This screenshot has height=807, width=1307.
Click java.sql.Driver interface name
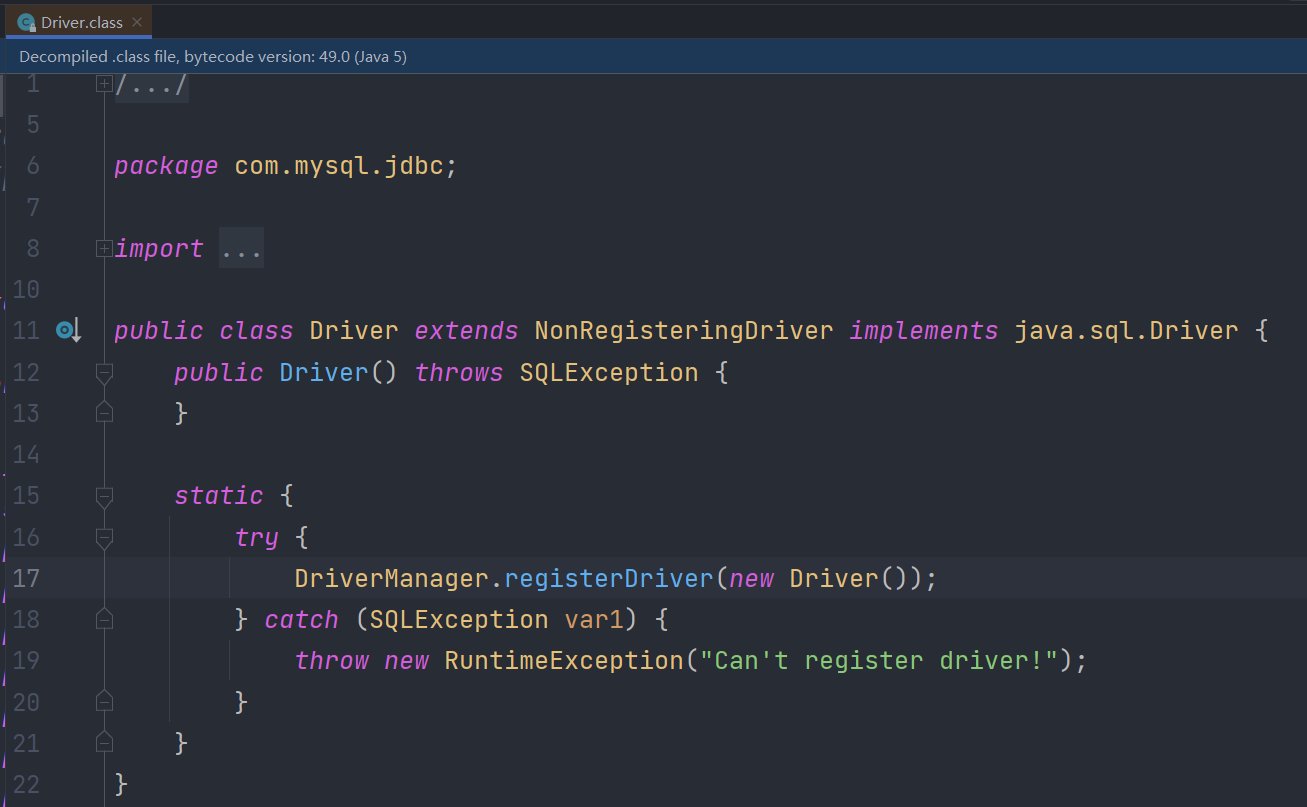(x=1126, y=331)
